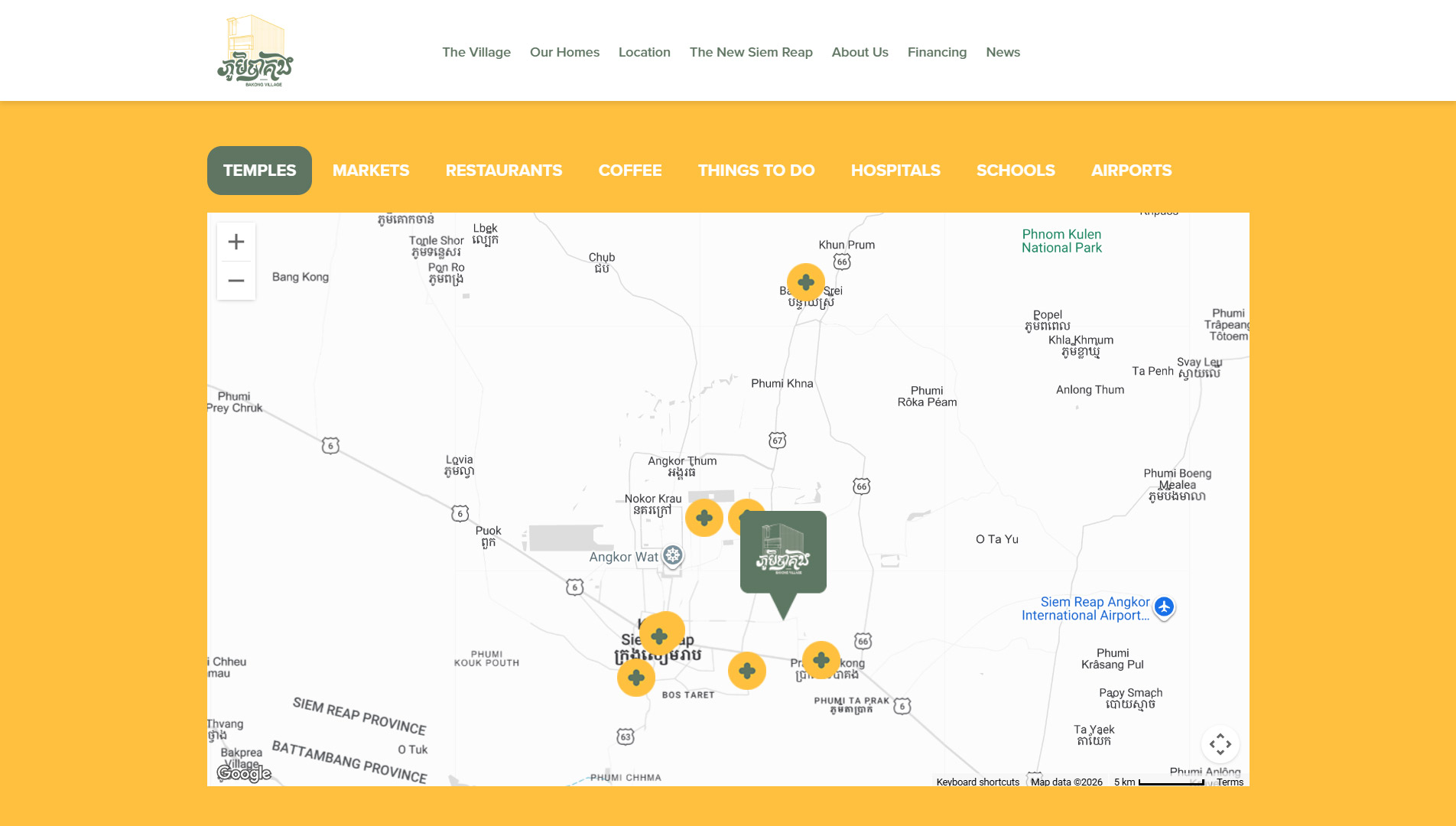The width and height of the screenshot is (1456, 826).
Task: Click the airplane icon at Siem Reap Airport
Action: pos(1165,609)
